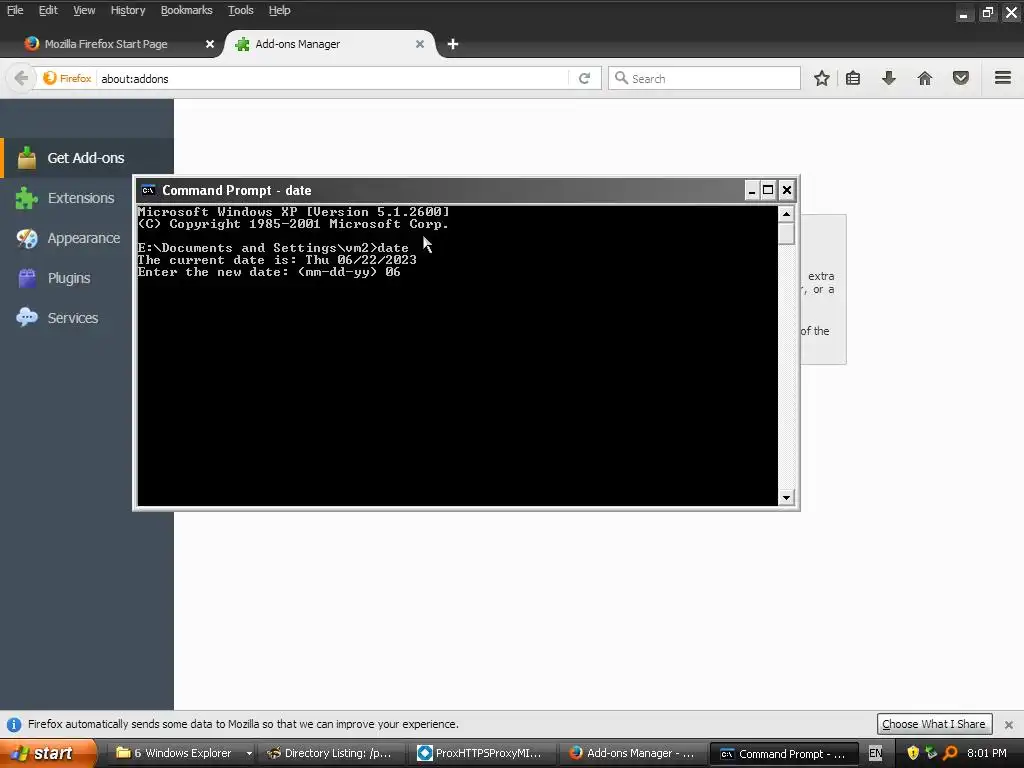Select the Add-ons Manager tab
The image size is (1024, 768).
click(x=330, y=44)
